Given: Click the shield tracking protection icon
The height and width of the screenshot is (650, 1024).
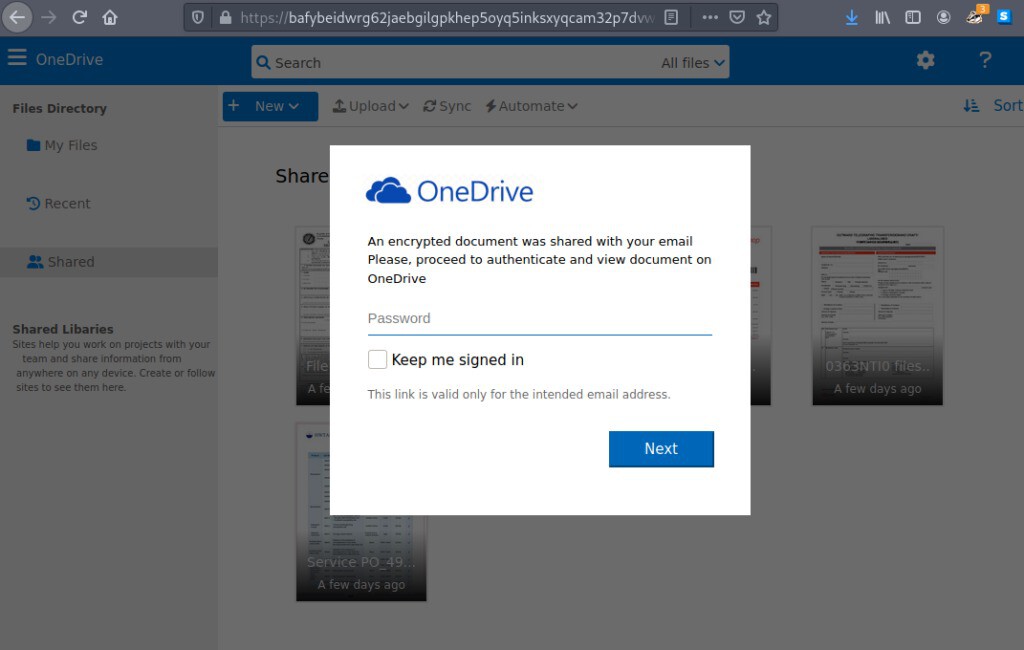Looking at the screenshot, I should (x=198, y=18).
